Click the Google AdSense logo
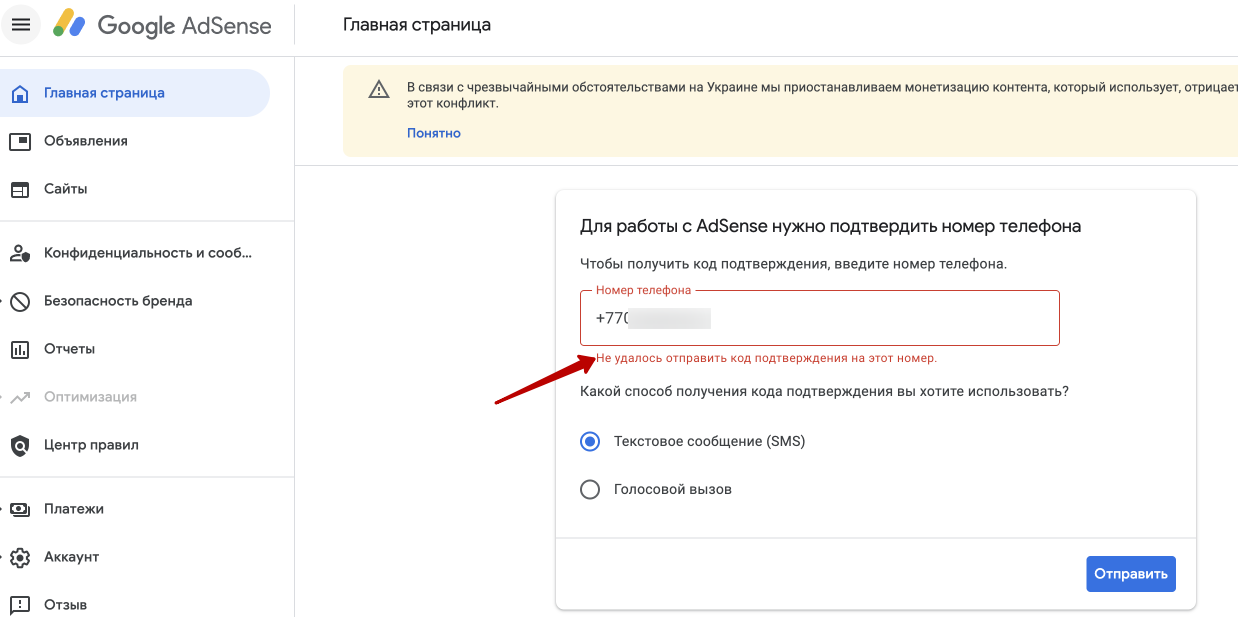Viewport: 1238px width, 617px height. pos(163,25)
